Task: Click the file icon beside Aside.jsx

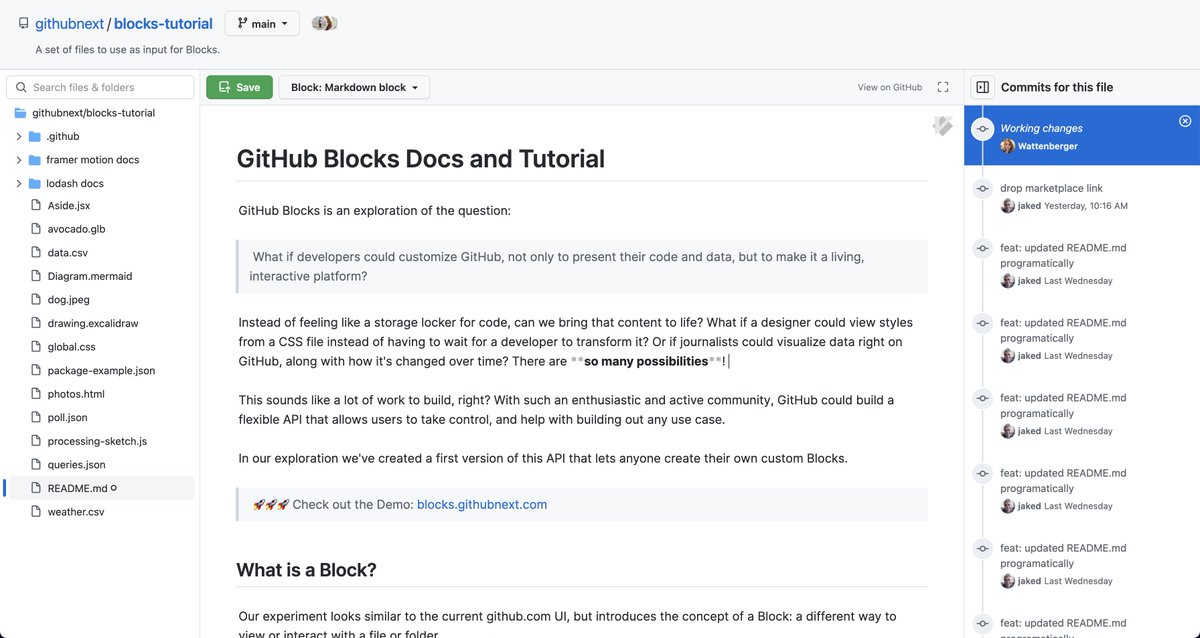Action: pyautogui.click(x=36, y=206)
